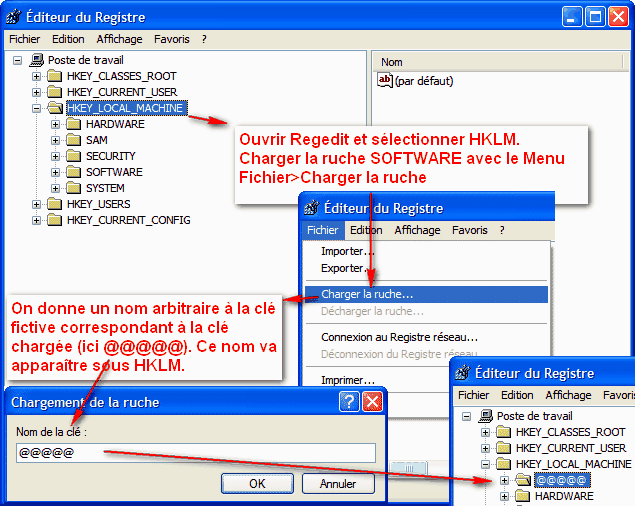Open Fichier menu in main Registry Editor window
This screenshot has width=635, height=506.
(25, 39)
